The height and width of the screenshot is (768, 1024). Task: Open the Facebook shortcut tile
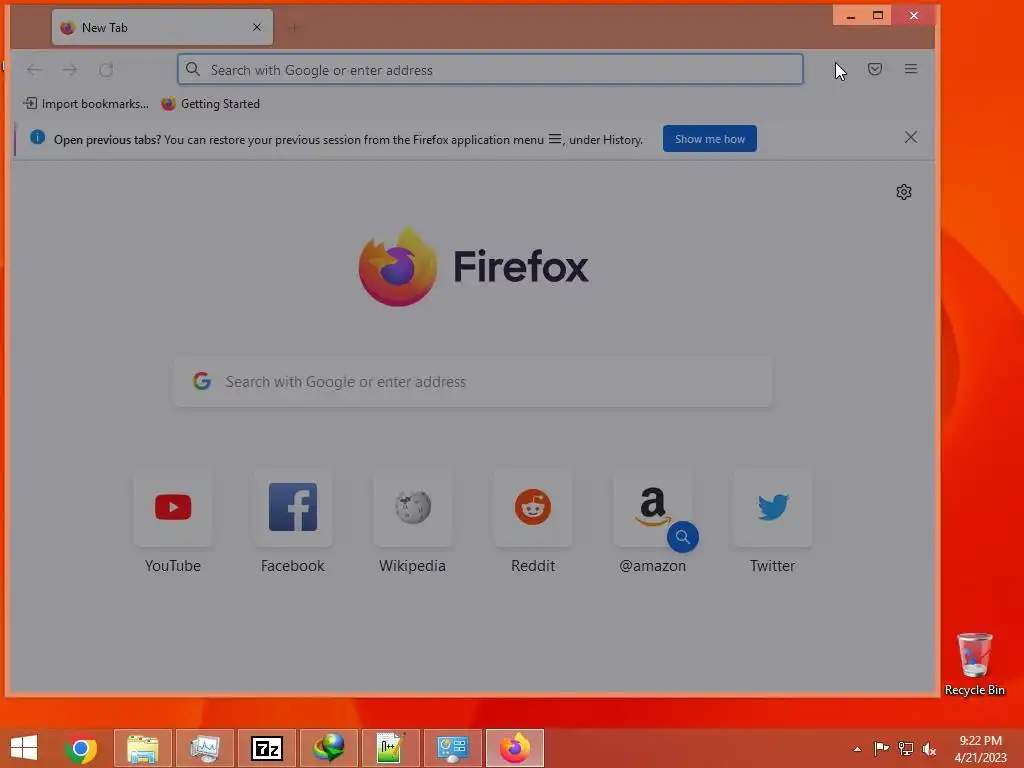tap(293, 507)
